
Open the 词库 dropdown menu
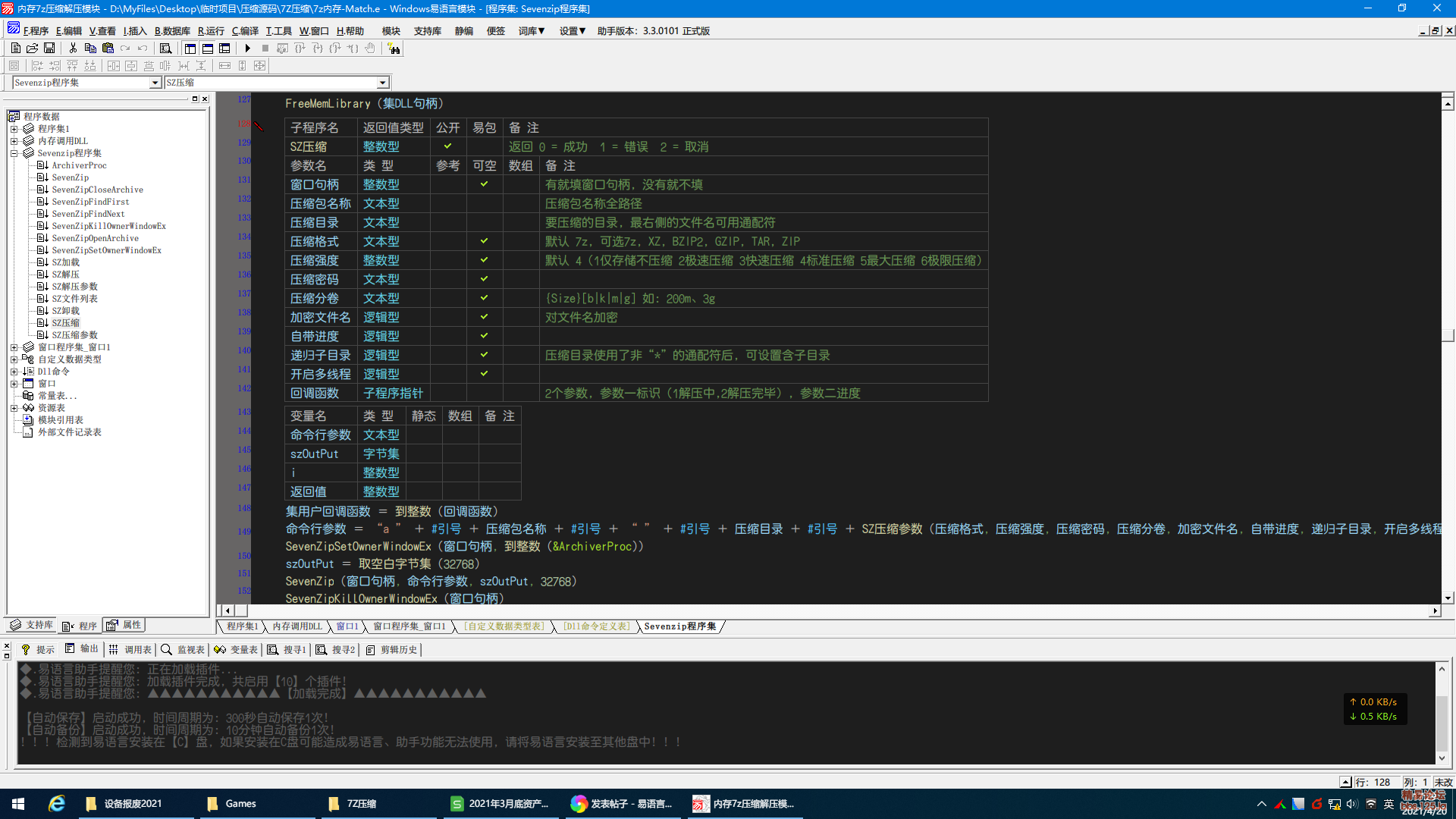(532, 31)
